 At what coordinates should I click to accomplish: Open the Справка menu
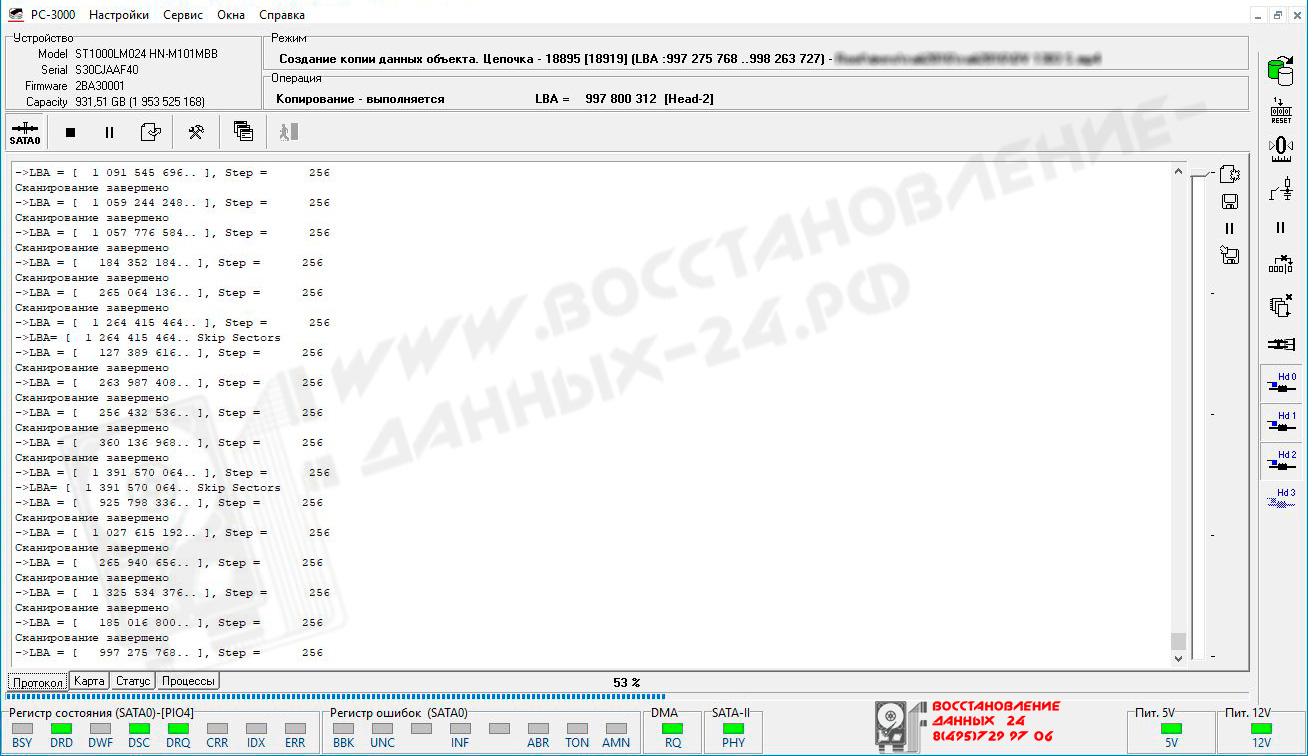282,15
